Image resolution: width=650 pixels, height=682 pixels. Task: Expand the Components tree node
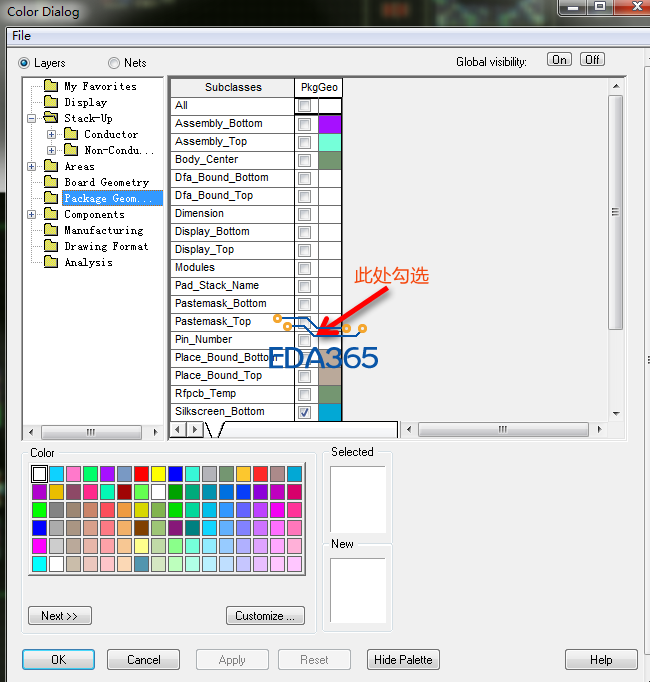coord(31,214)
